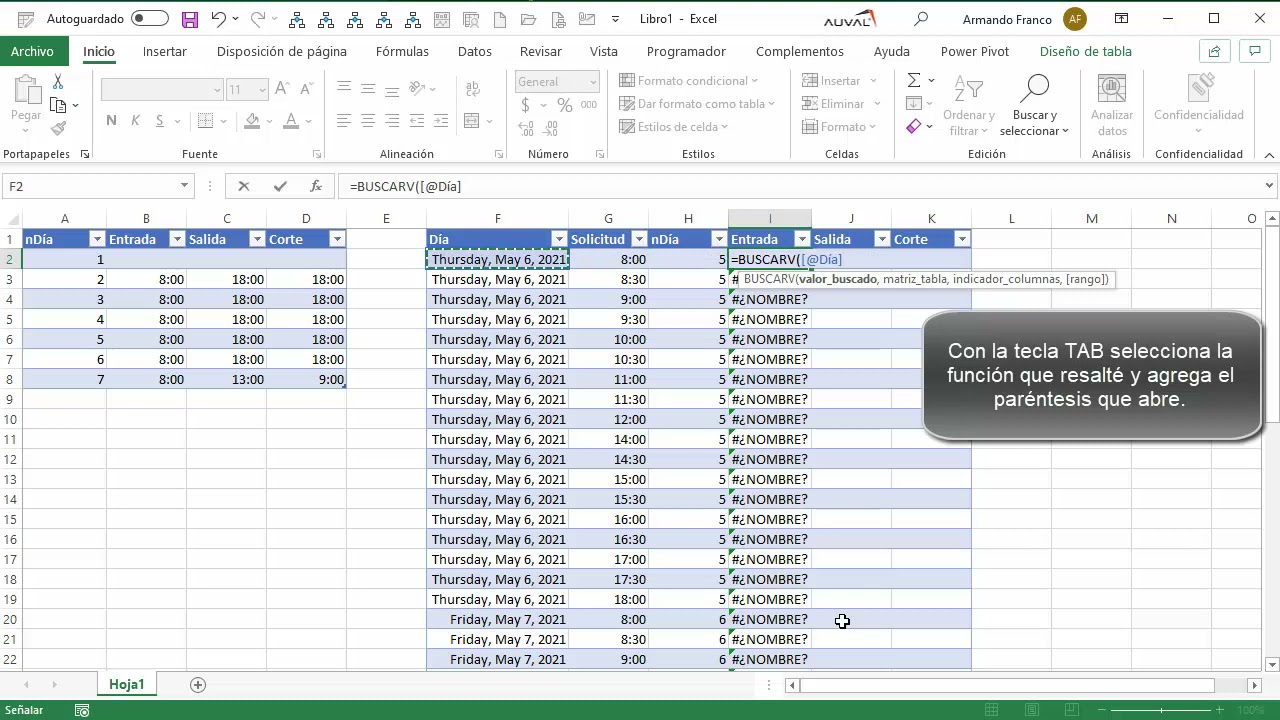Select column header L
This screenshot has width=1280, height=720.
(1011, 218)
